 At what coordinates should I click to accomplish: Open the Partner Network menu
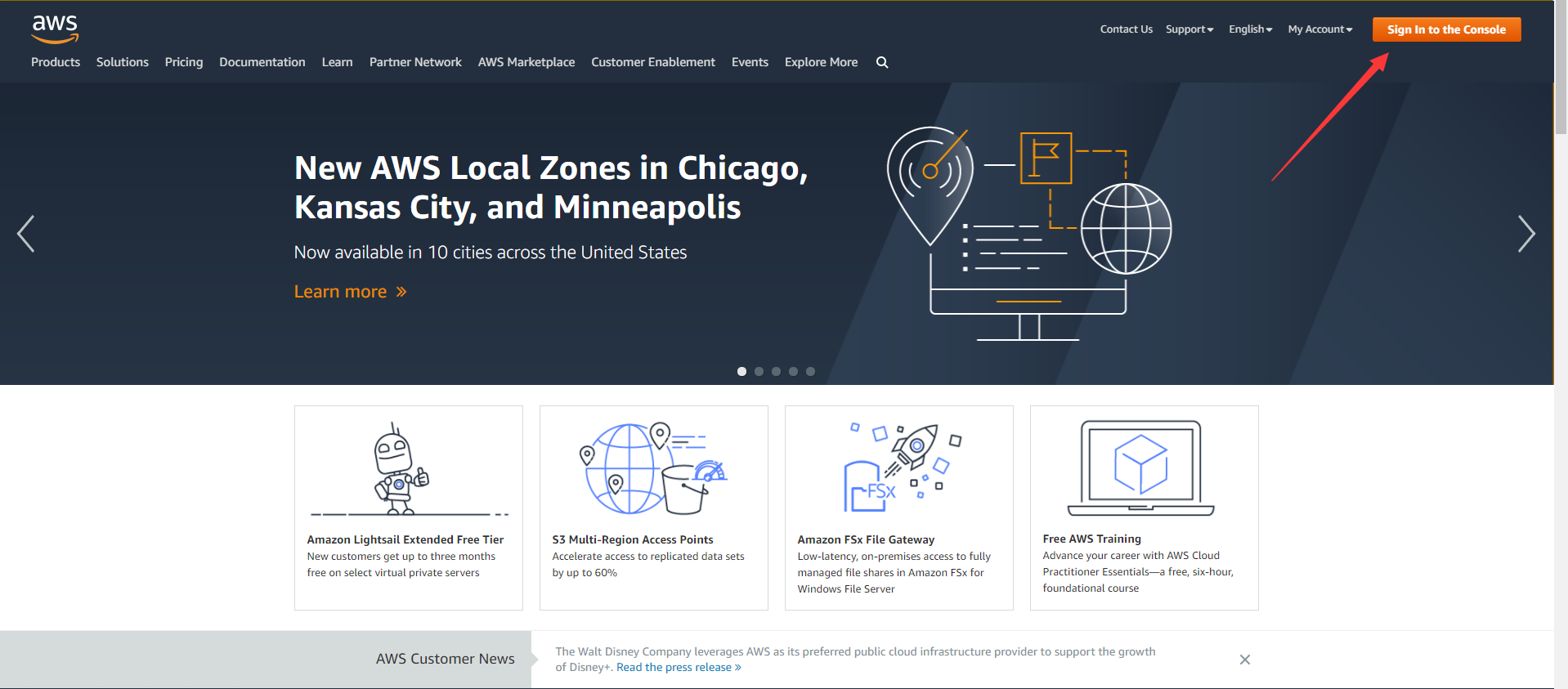tap(415, 62)
